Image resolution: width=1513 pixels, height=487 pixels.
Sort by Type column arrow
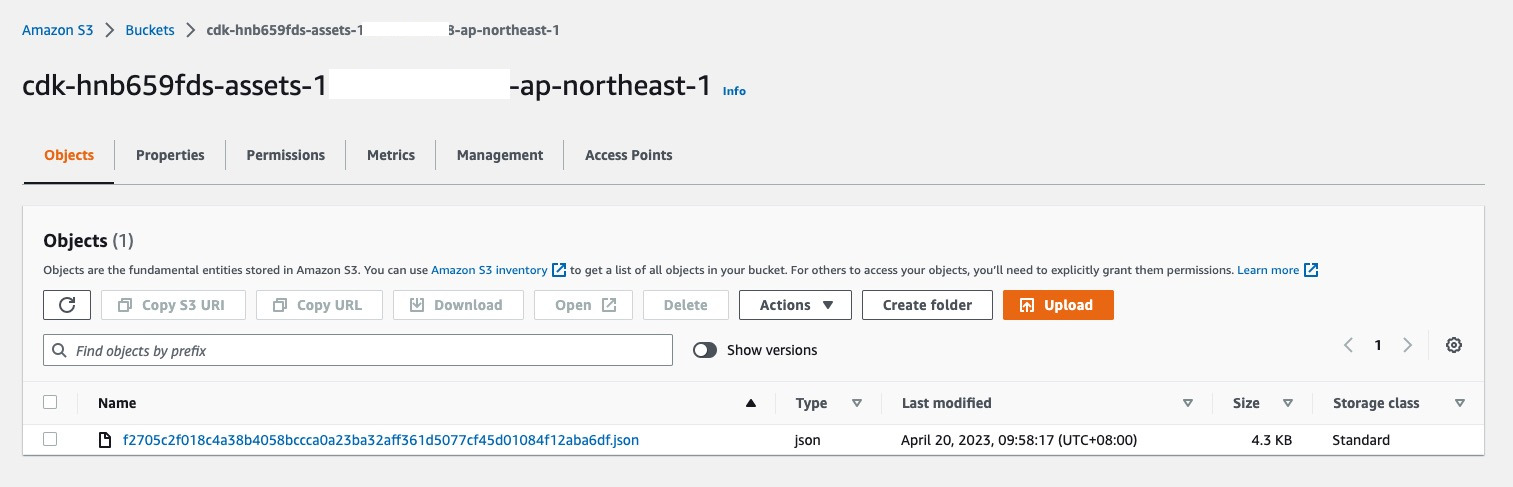click(857, 403)
